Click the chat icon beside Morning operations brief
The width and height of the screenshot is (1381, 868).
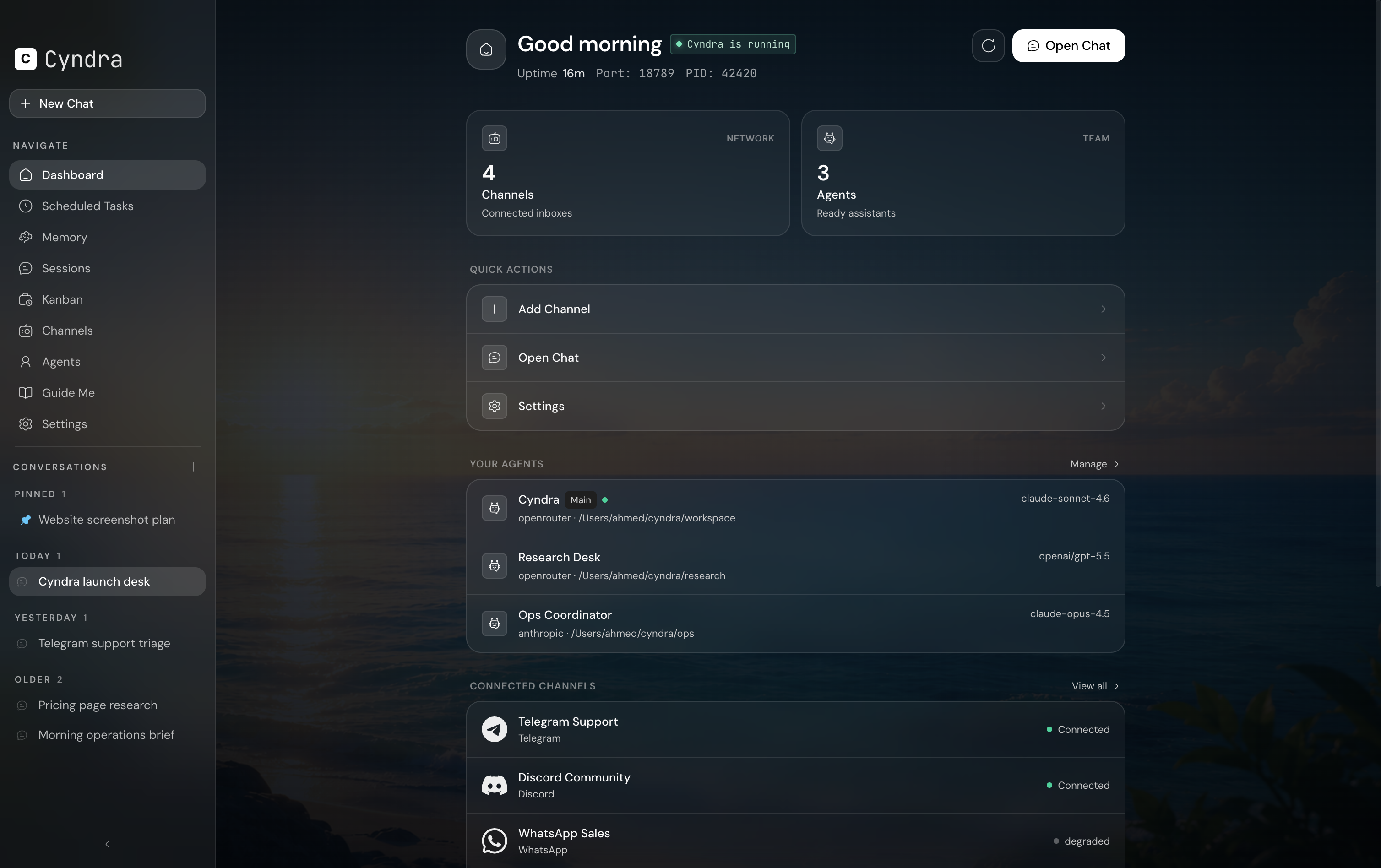(x=22, y=735)
